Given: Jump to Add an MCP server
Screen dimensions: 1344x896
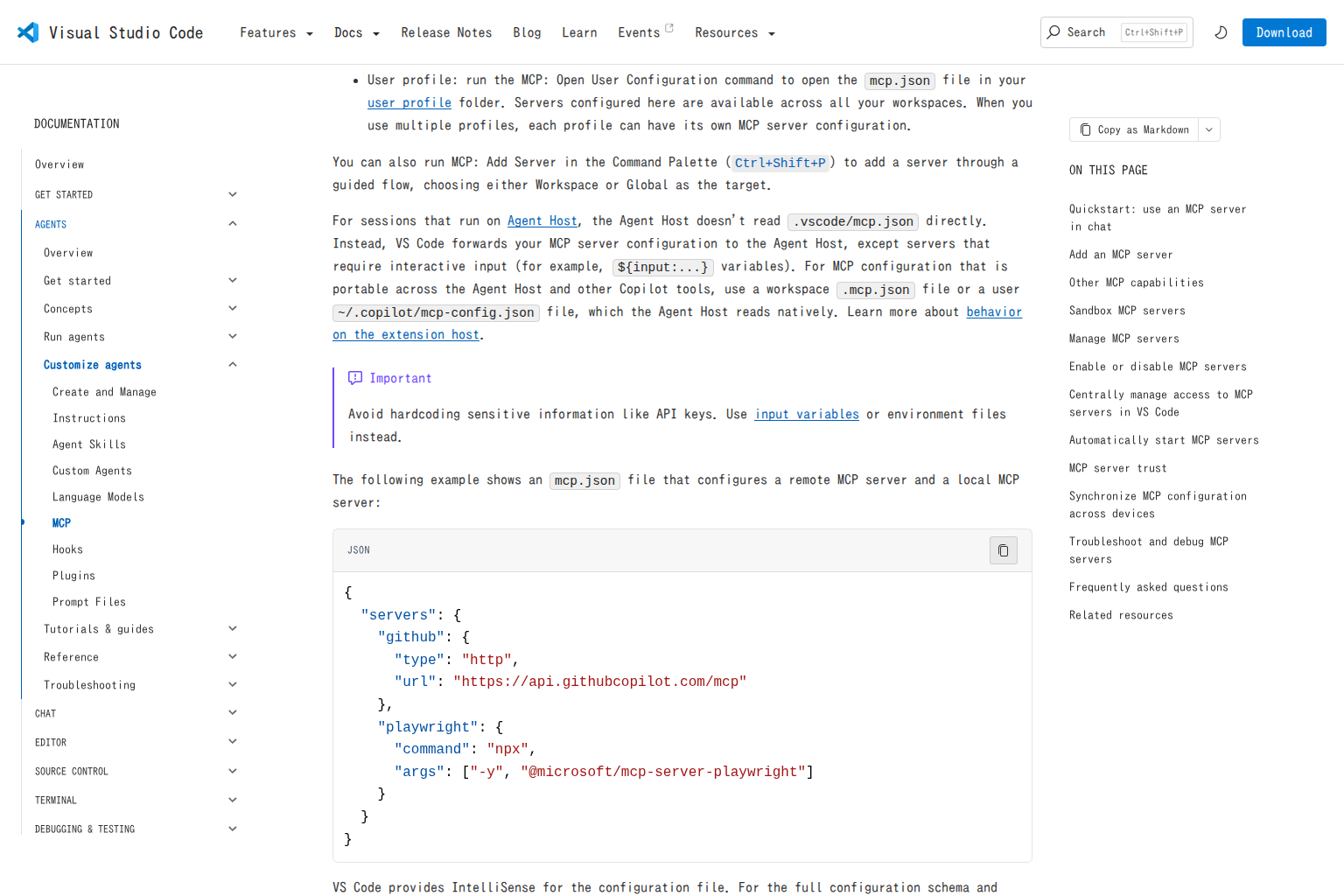Looking at the screenshot, I should [x=1121, y=255].
